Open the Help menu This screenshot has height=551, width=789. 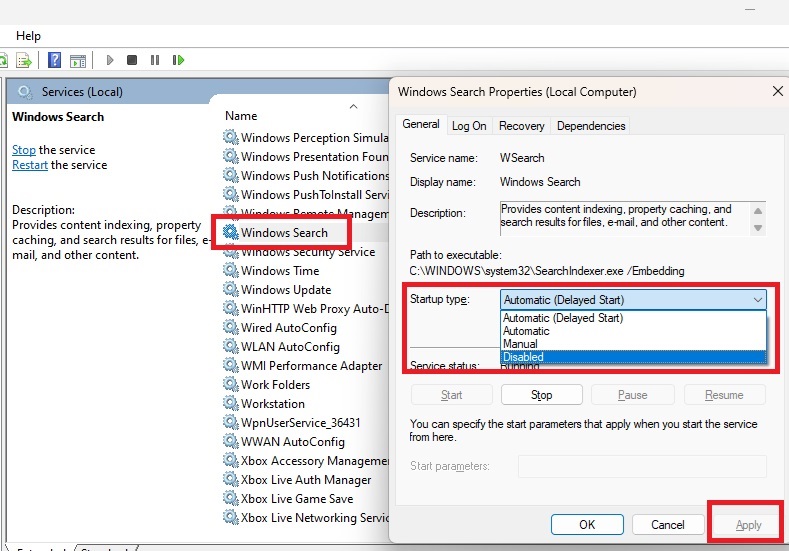click(28, 36)
